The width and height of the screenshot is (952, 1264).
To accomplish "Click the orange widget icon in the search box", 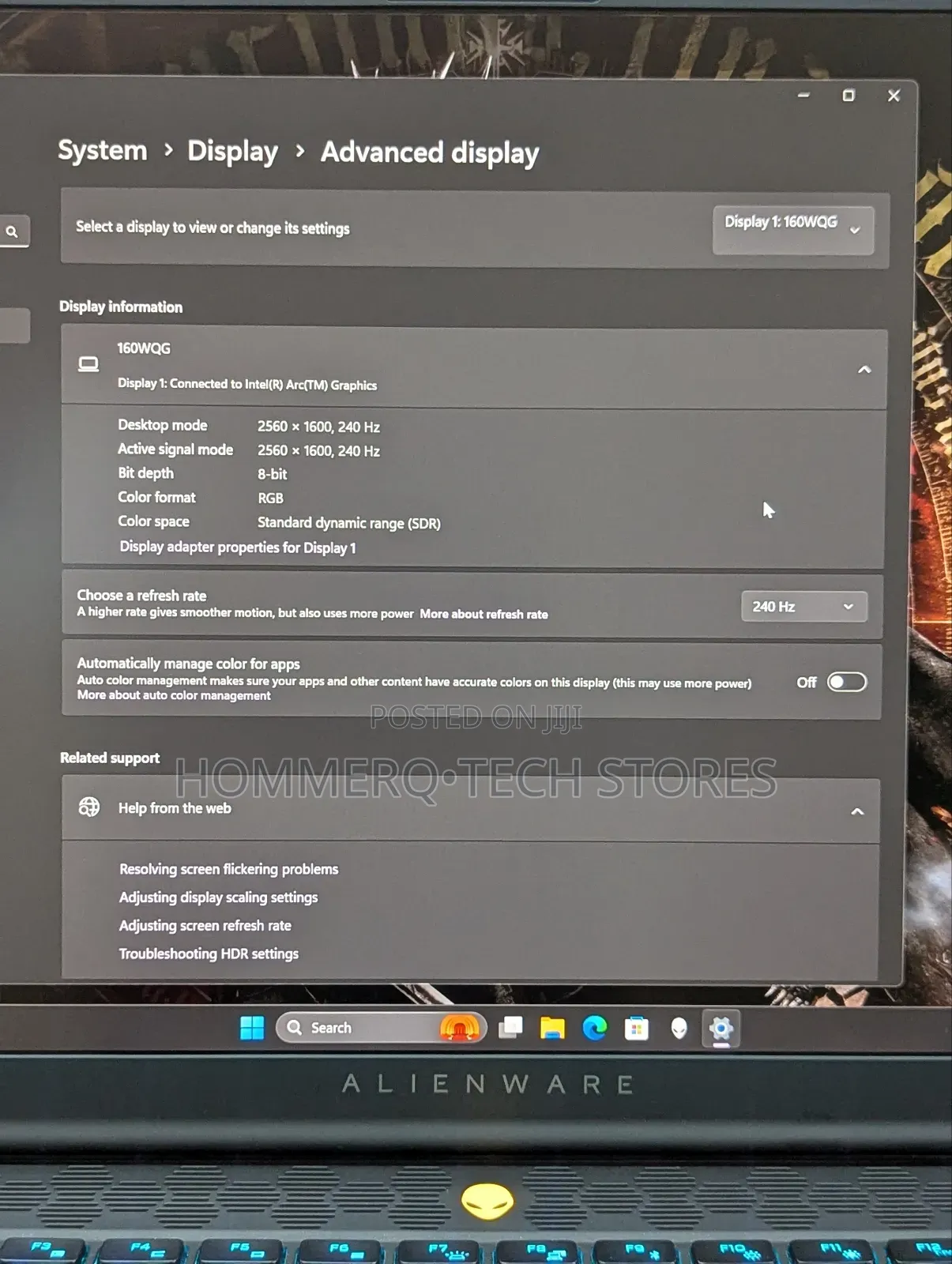I will 460,1028.
